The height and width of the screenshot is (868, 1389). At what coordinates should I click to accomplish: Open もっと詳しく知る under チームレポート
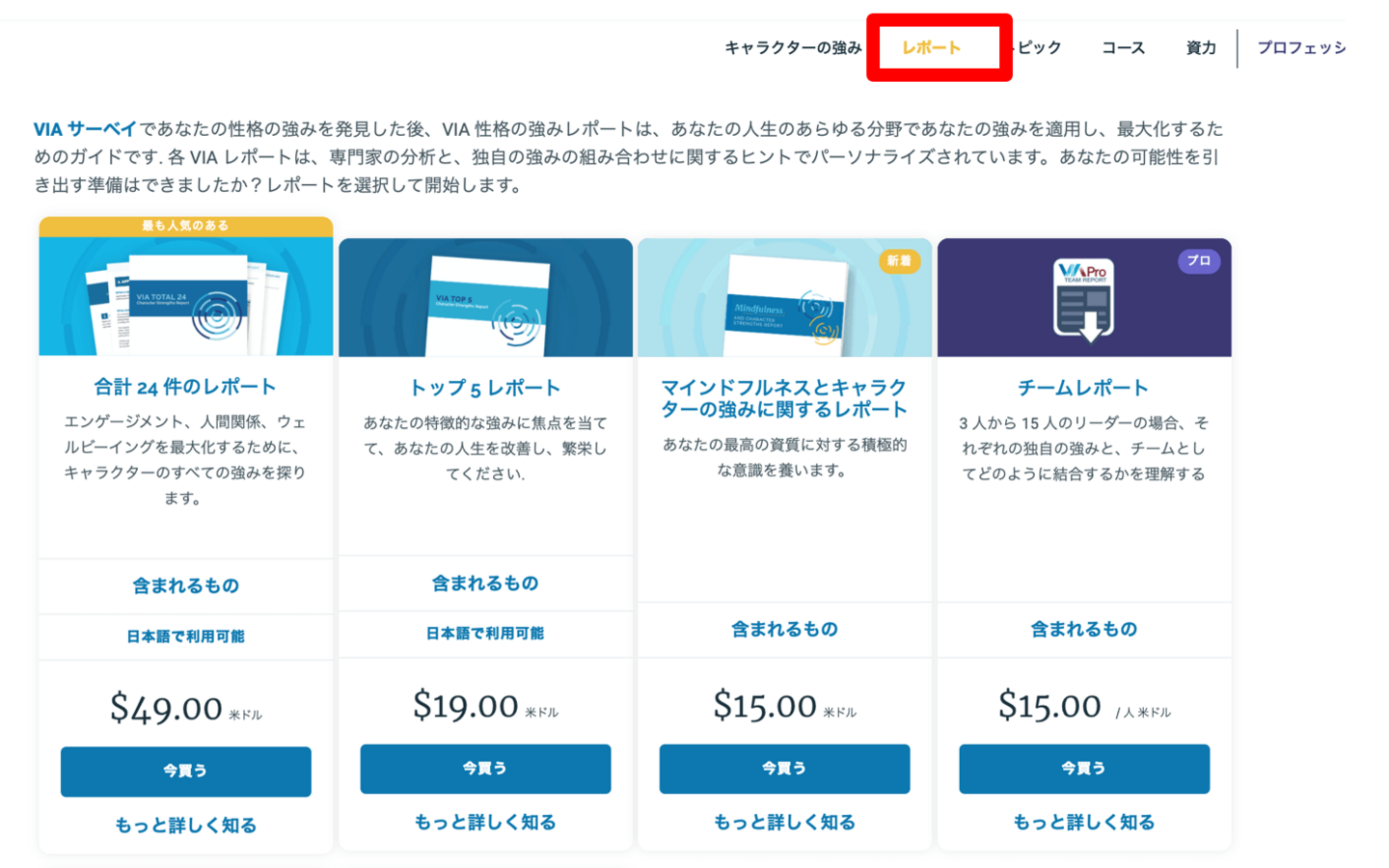pyautogui.click(x=1083, y=822)
